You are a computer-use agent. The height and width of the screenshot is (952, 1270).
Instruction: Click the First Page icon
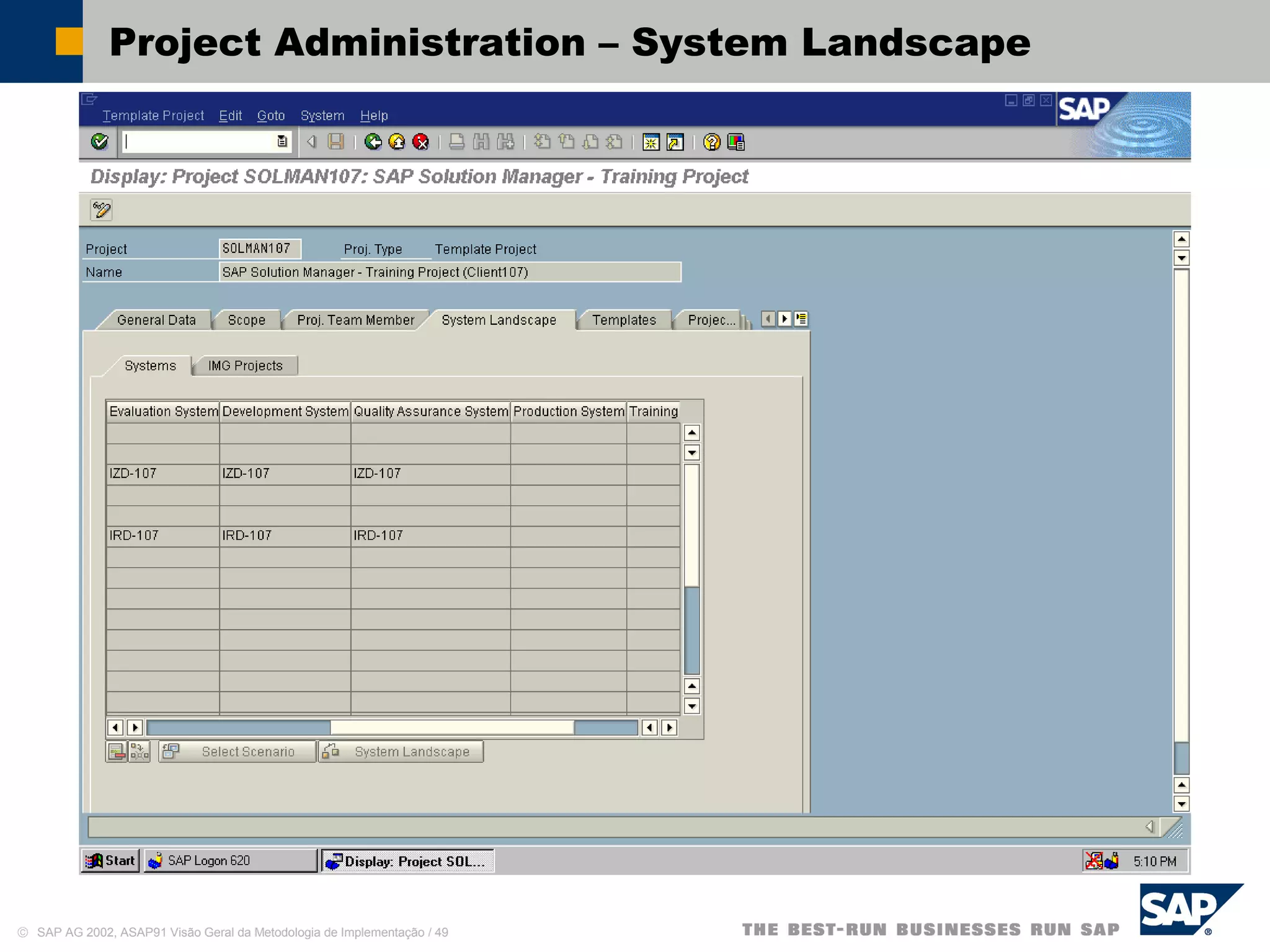pos(542,142)
